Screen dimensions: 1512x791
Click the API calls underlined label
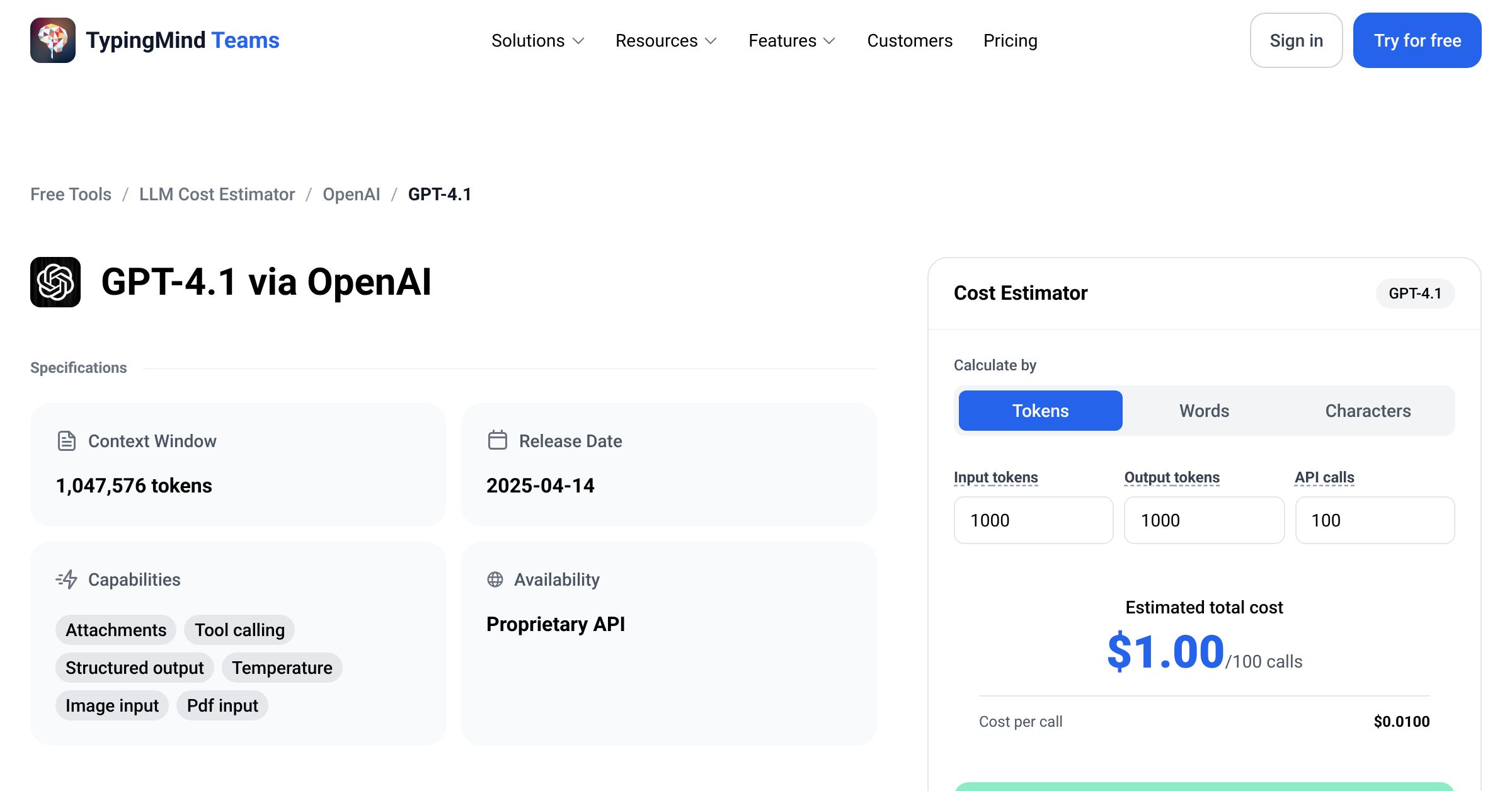click(1324, 477)
